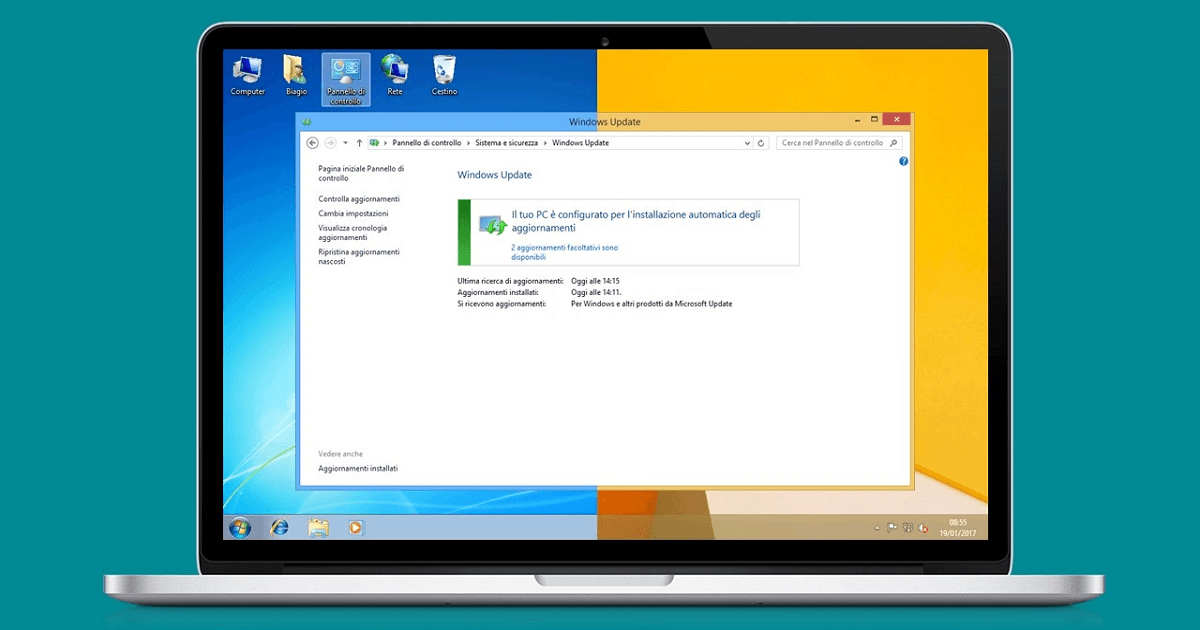This screenshot has height=630, width=1200.
Task: Click the Windows Start orb
Action: 240,527
